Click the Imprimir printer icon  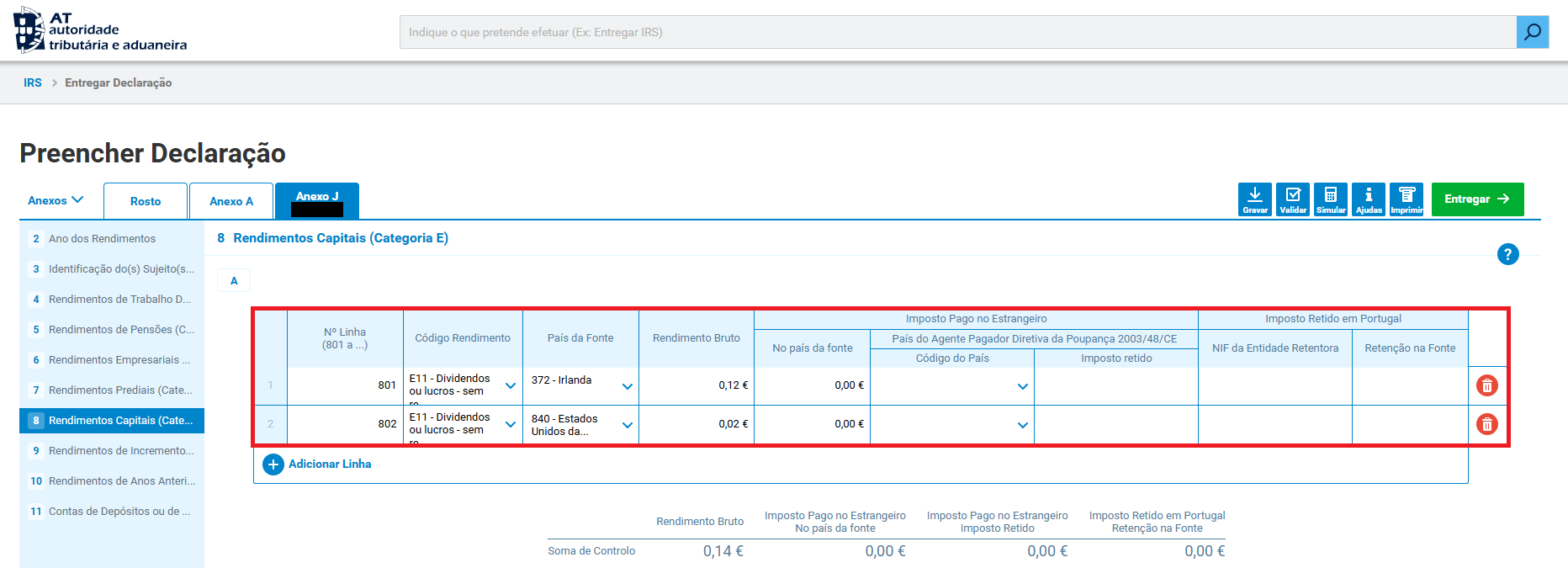pos(1406,199)
